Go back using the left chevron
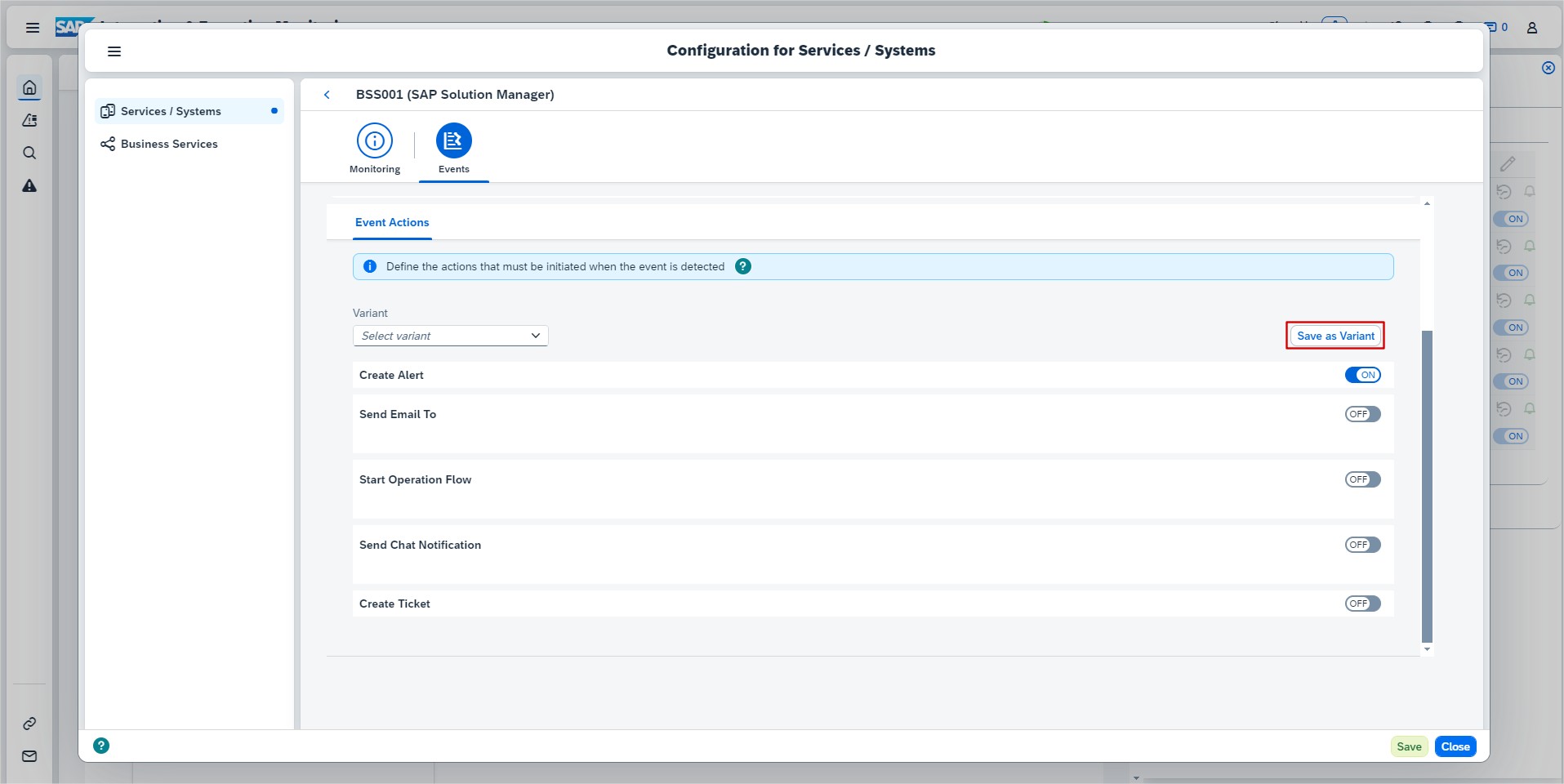The width and height of the screenshot is (1564, 784). pyautogui.click(x=327, y=95)
